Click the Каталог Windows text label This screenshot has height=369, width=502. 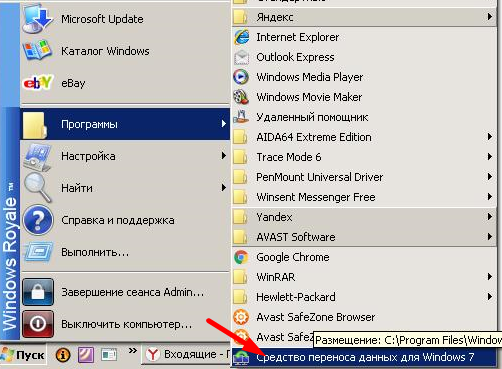click(105, 51)
